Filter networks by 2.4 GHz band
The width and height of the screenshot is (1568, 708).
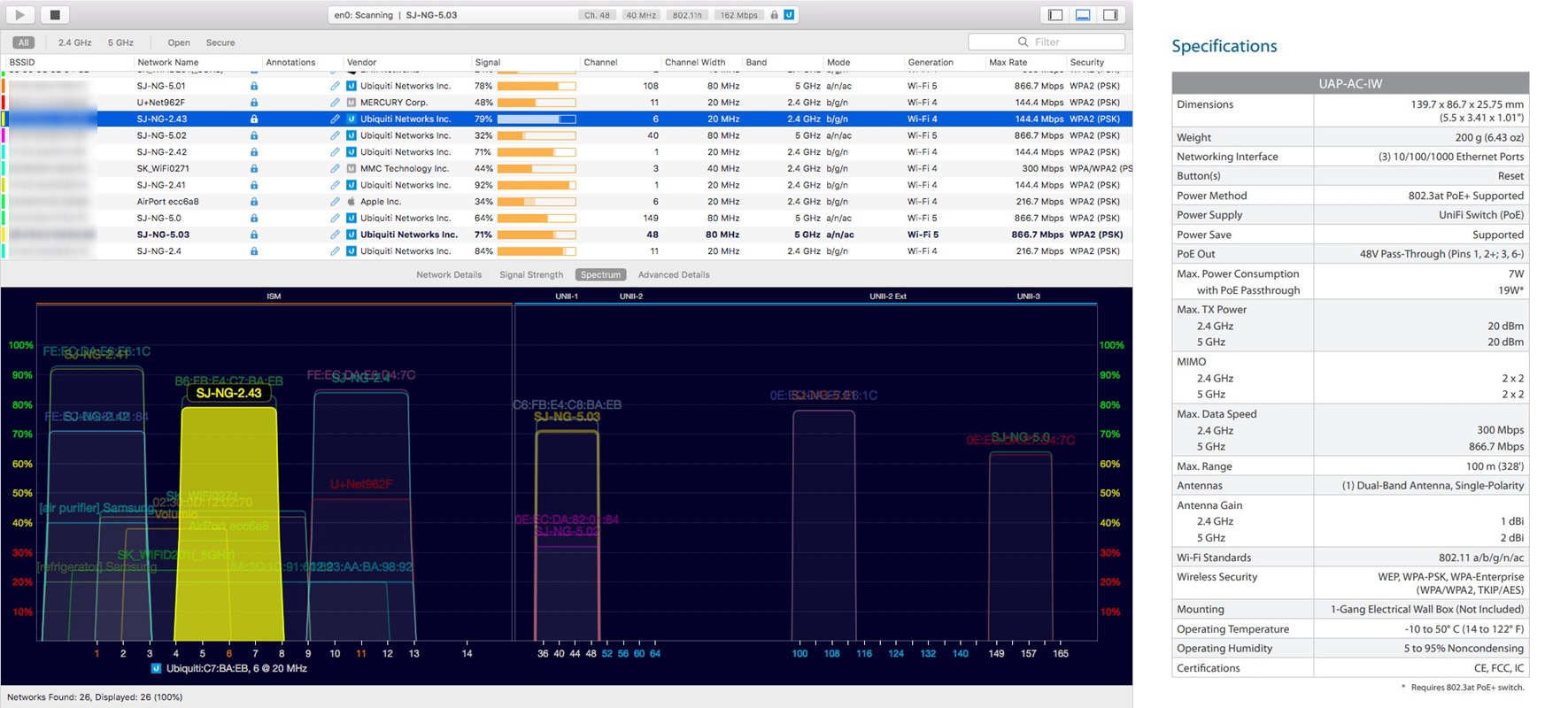click(75, 42)
